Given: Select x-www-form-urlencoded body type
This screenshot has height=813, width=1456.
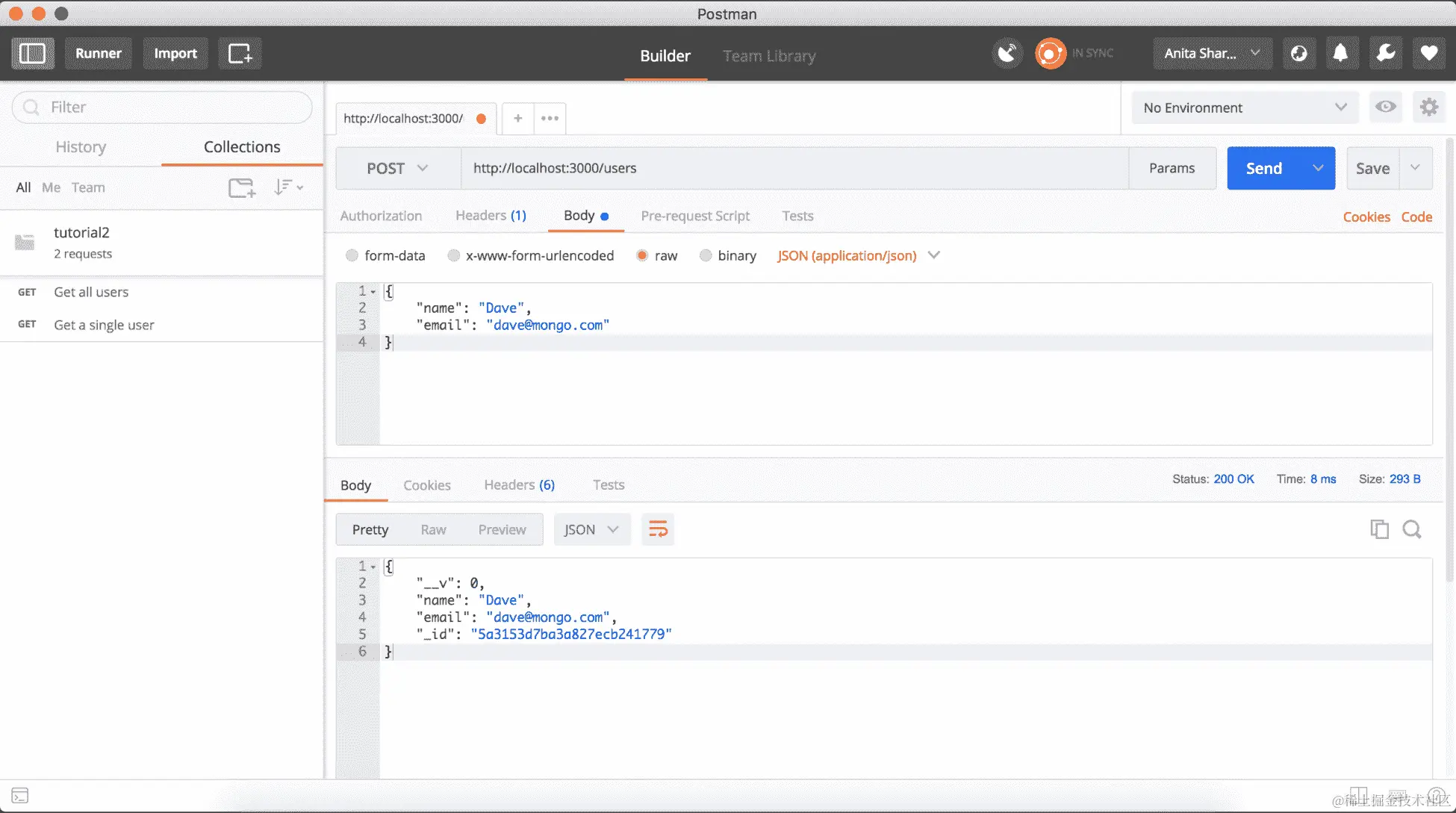Looking at the screenshot, I should pos(453,256).
